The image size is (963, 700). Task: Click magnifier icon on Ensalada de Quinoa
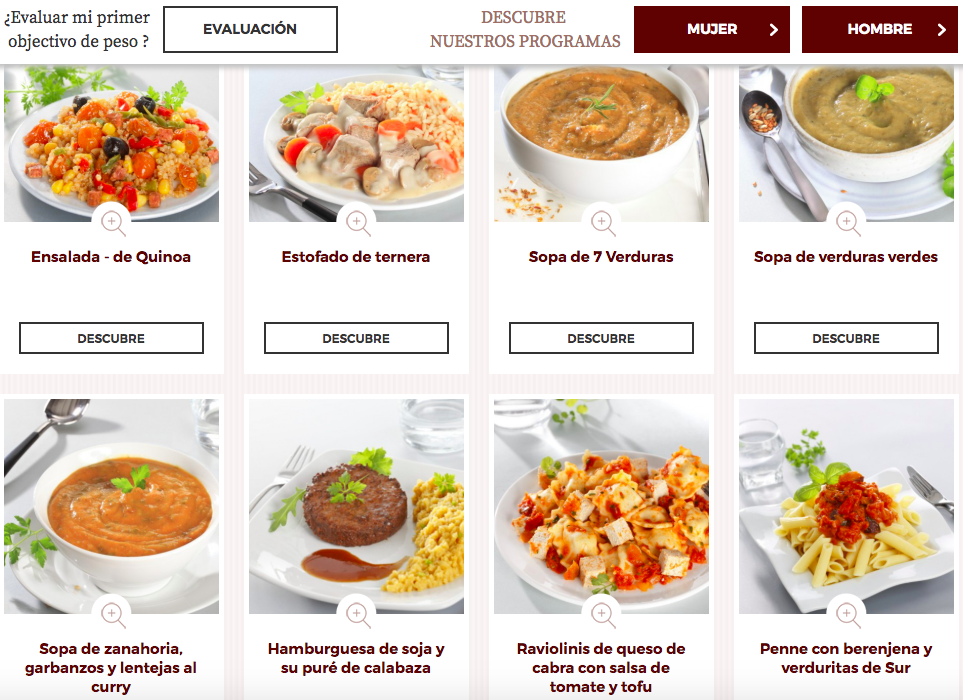point(112,222)
